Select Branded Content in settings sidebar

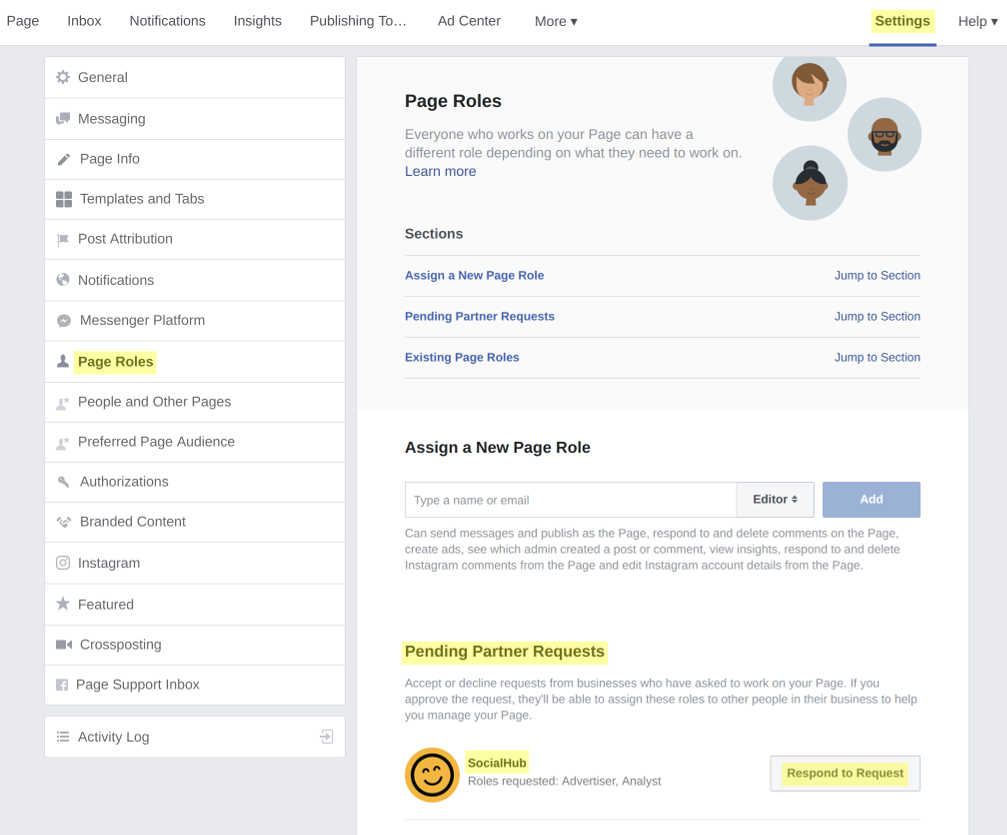click(x=132, y=522)
